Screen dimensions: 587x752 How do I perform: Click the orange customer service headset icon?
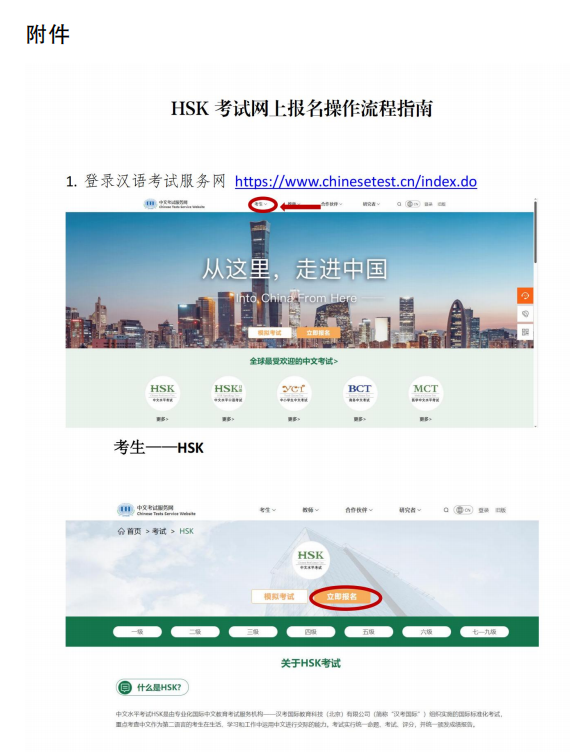[525, 295]
